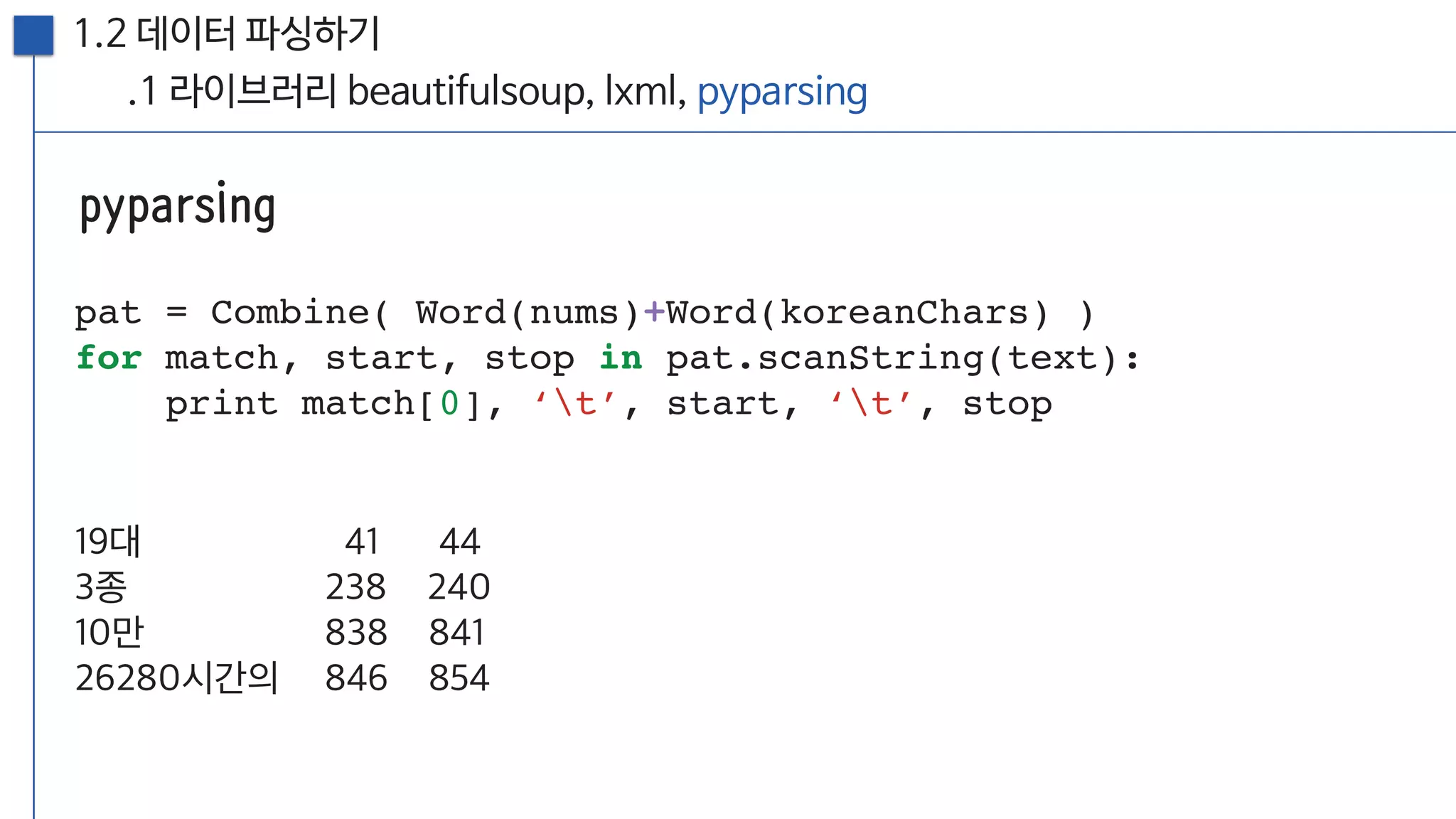Viewport: 1456px width, 819px height.
Task: Click 'pat.scanString(text):' in the code
Action: 902,359
